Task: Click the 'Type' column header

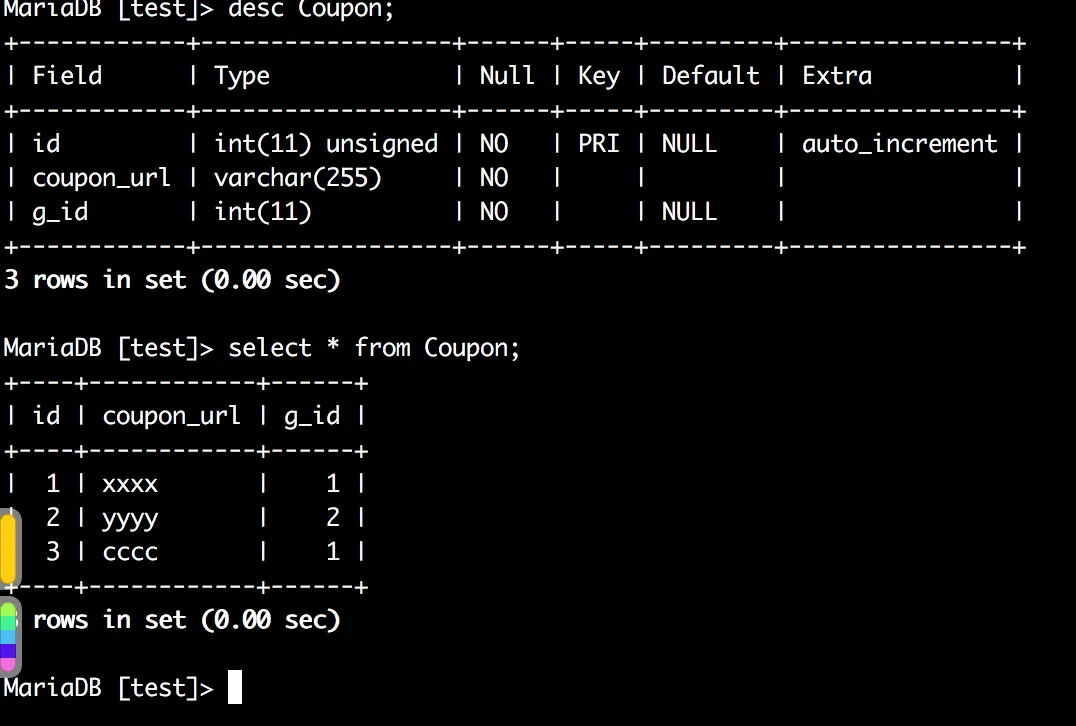Action: 242,76
